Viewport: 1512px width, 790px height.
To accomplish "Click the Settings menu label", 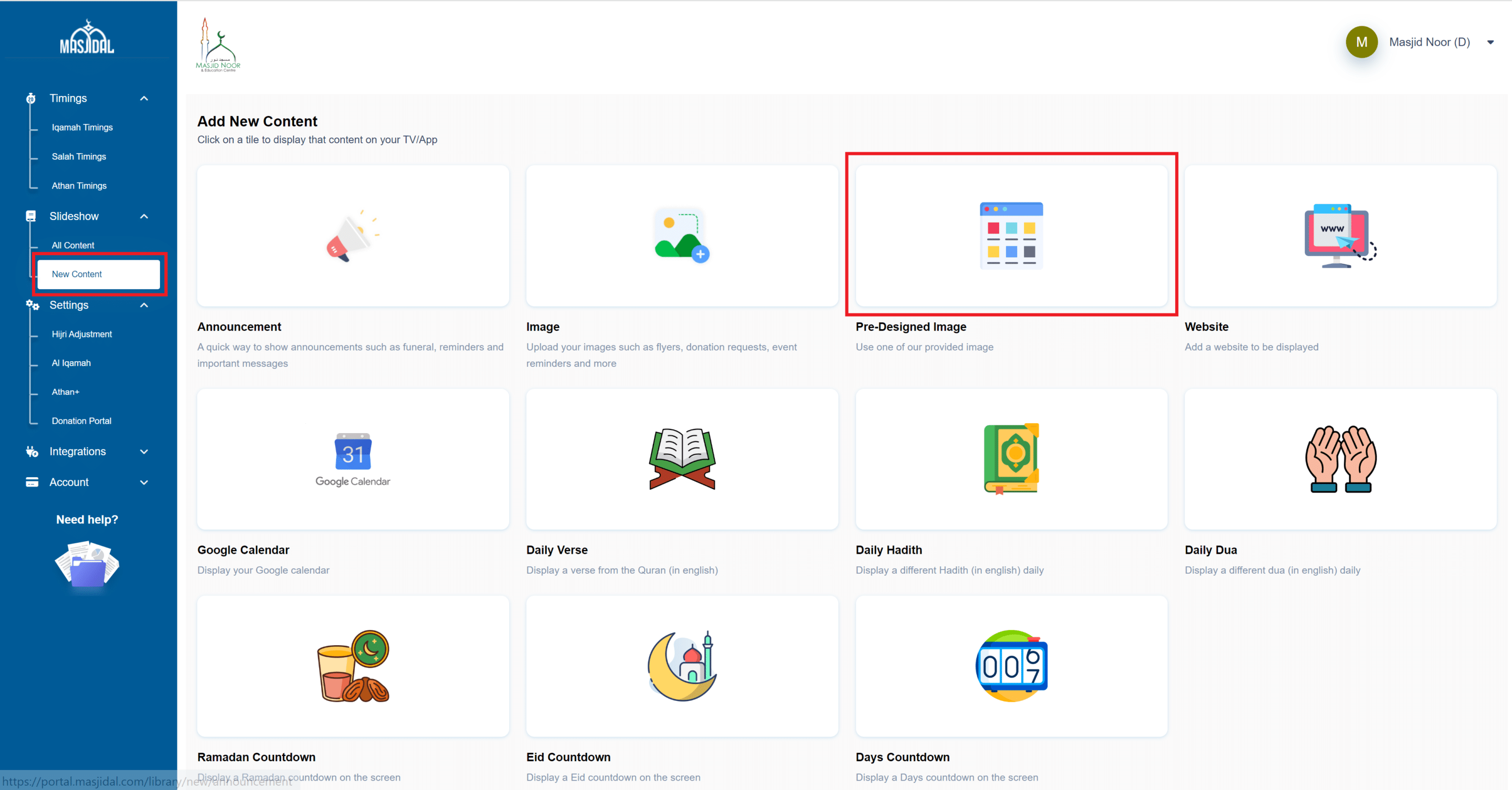I will [x=69, y=304].
